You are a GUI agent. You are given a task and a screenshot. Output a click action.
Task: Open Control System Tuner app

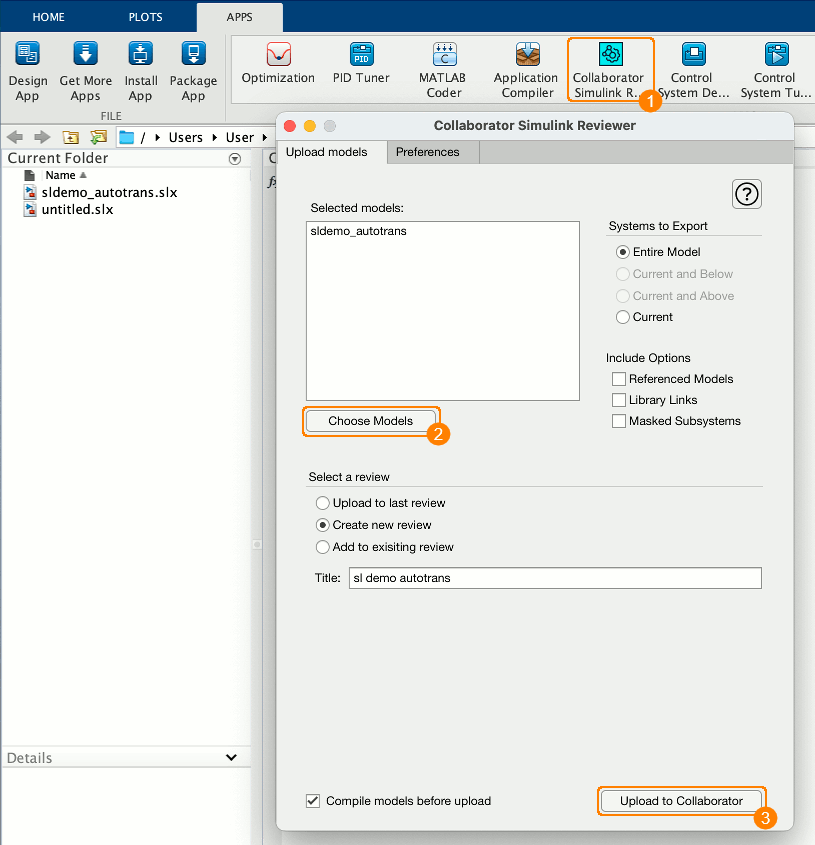point(775,71)
